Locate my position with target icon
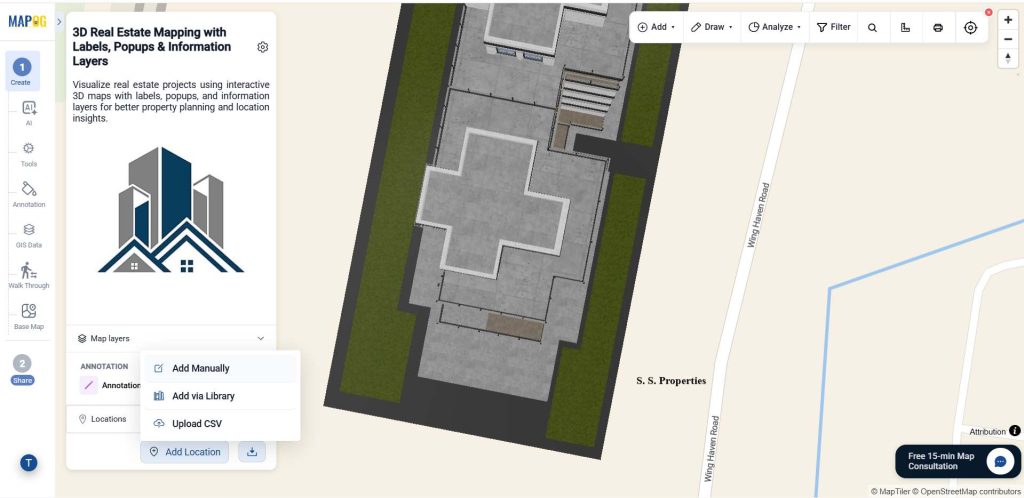The height and width of the screenshot is (498, 1024). coord(970,27)
